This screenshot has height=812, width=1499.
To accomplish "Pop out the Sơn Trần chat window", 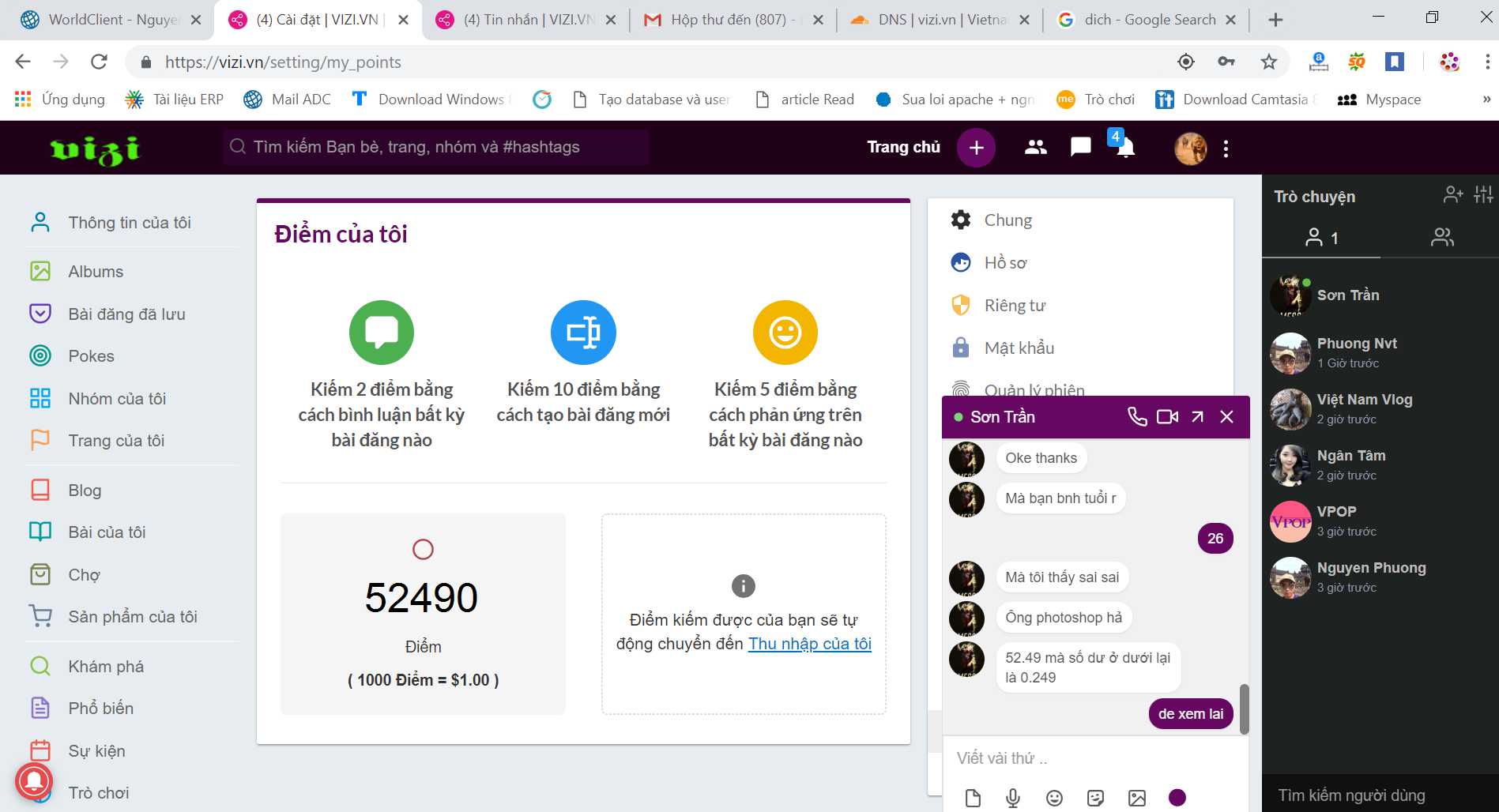I will [1197, 416].
